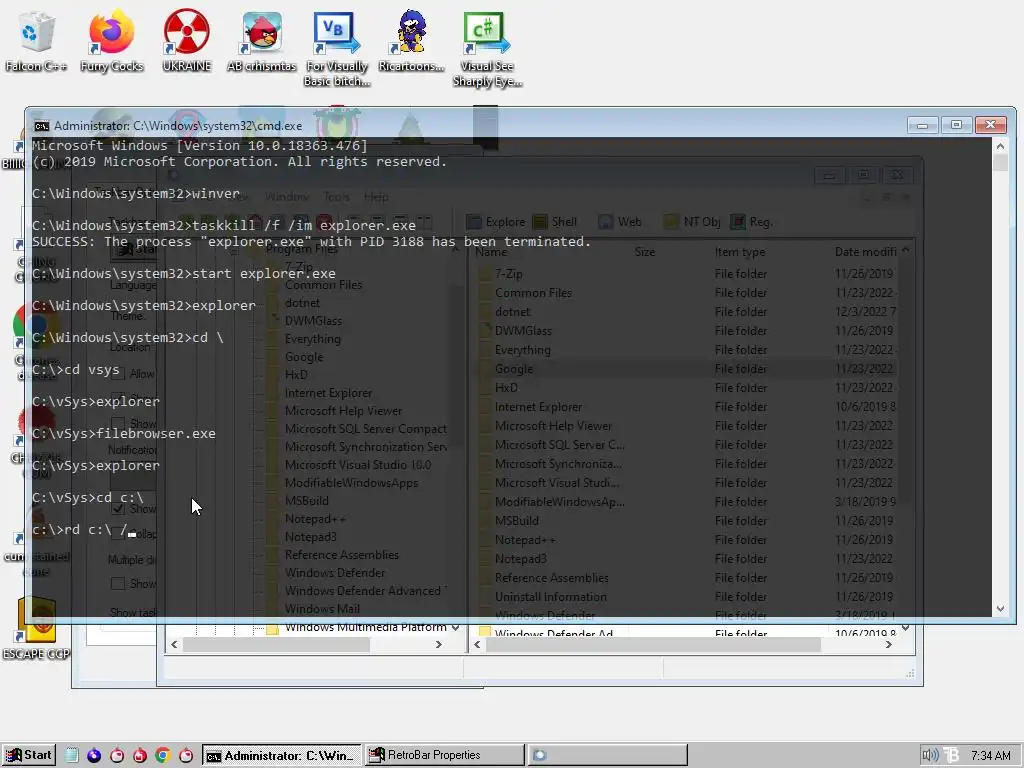Select the Google folder row in file list
Screen dimensions: 1024x768
tap(684, 369)
